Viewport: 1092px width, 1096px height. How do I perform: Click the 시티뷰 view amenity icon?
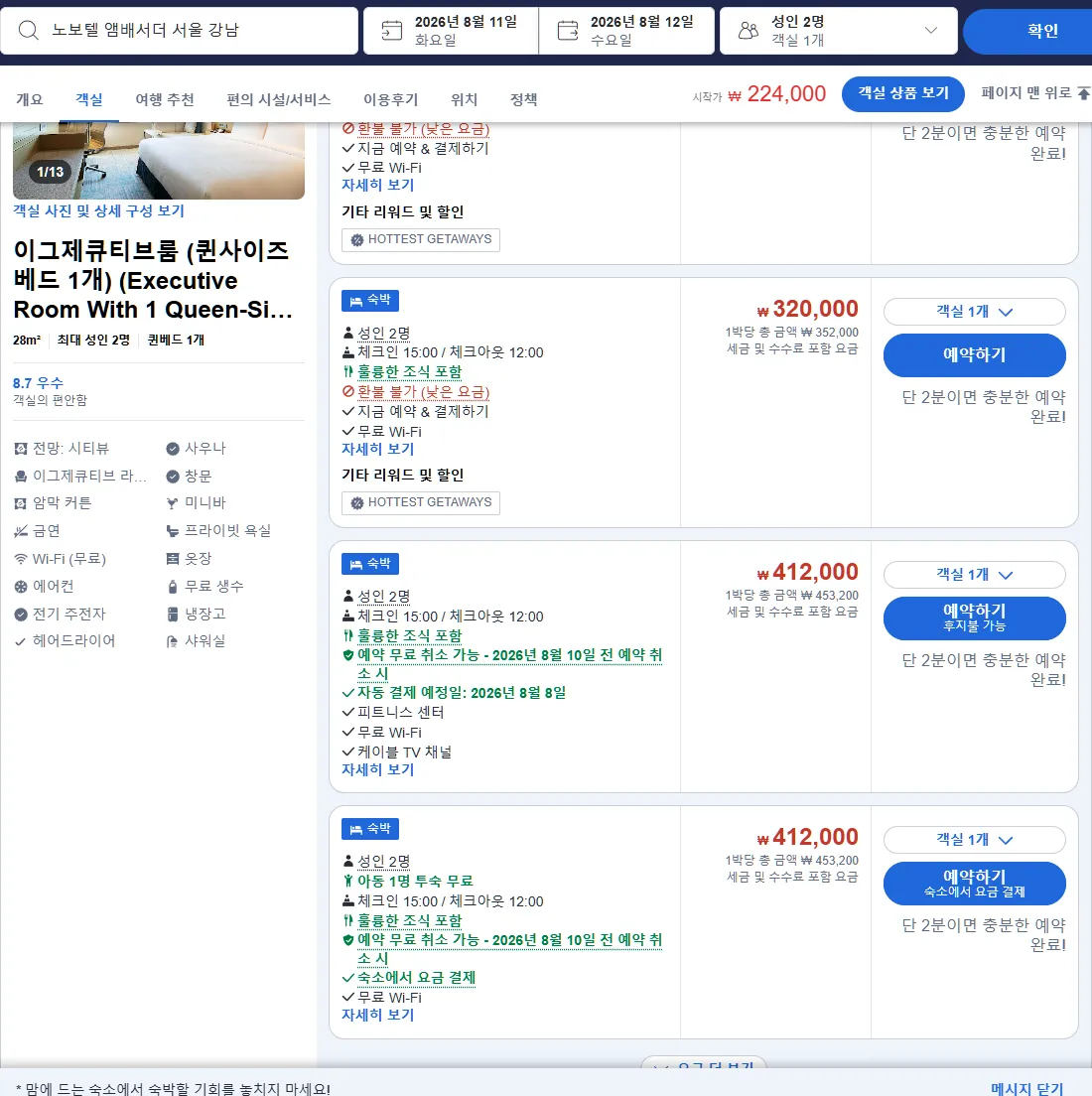point(21,449)
